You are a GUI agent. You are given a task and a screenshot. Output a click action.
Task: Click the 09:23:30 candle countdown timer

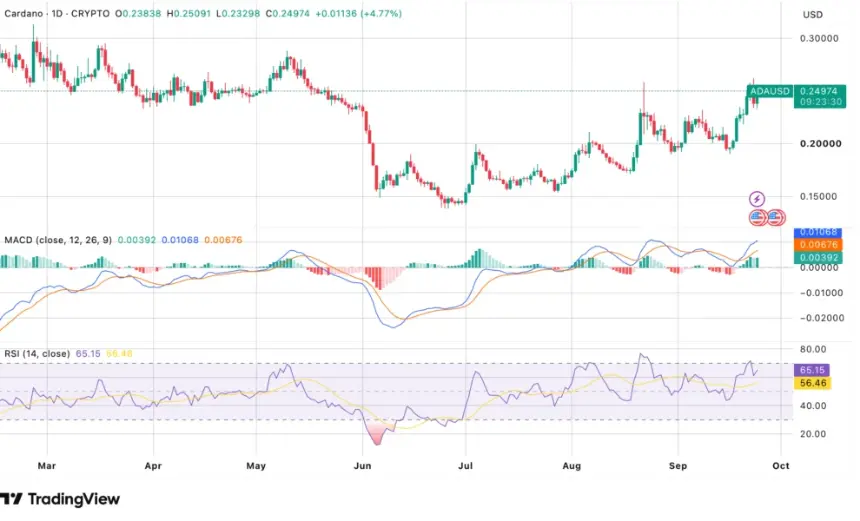[x=820, y=102]
